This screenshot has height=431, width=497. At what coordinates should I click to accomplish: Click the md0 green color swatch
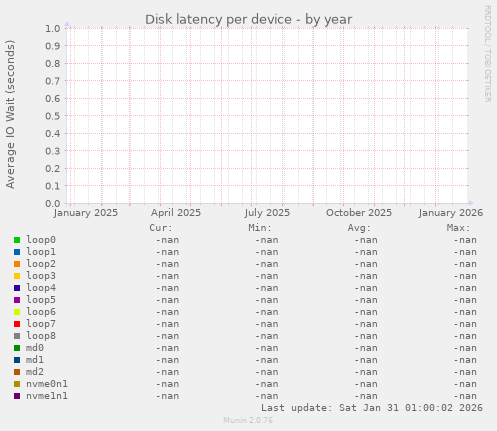(17, 348)
